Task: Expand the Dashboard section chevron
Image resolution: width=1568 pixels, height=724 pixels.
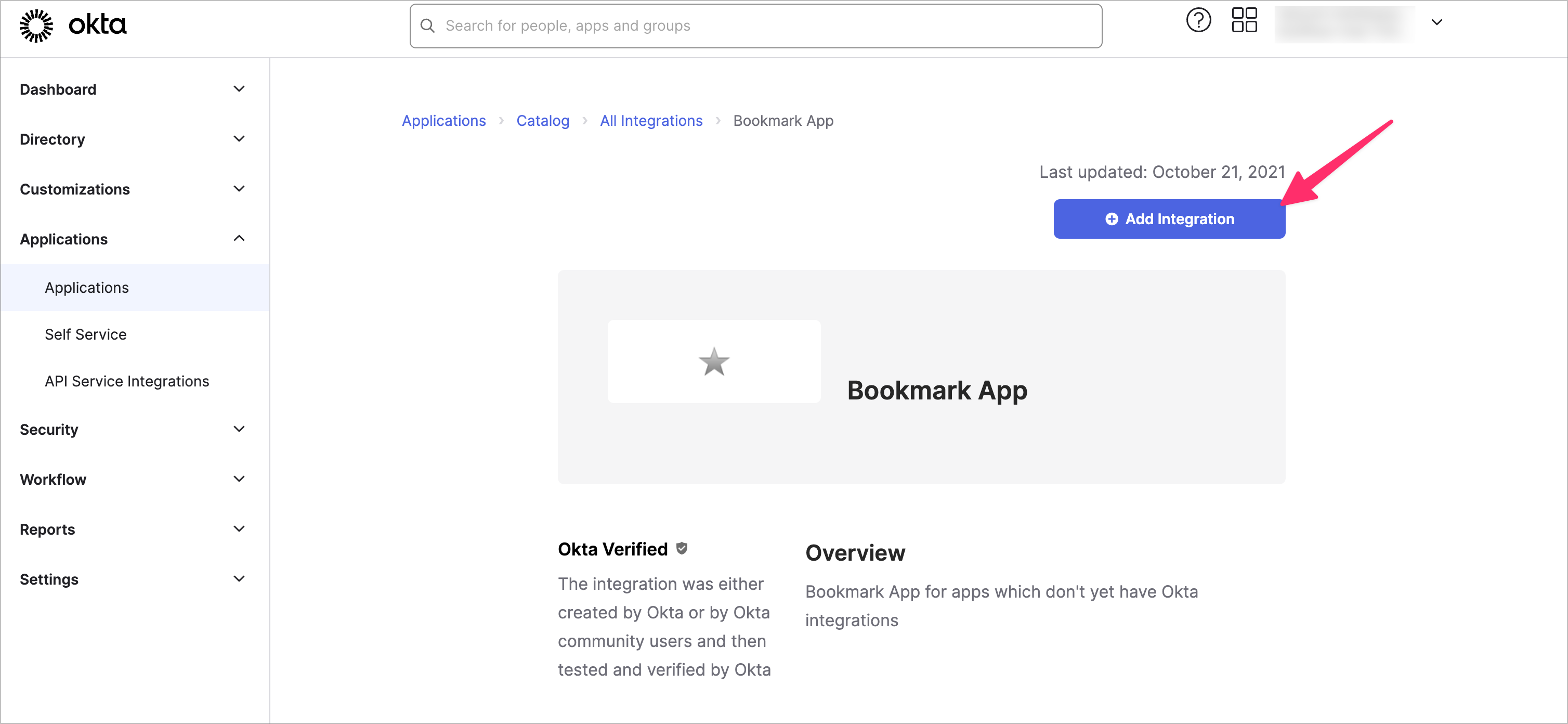Action: (x=239, y=89)
